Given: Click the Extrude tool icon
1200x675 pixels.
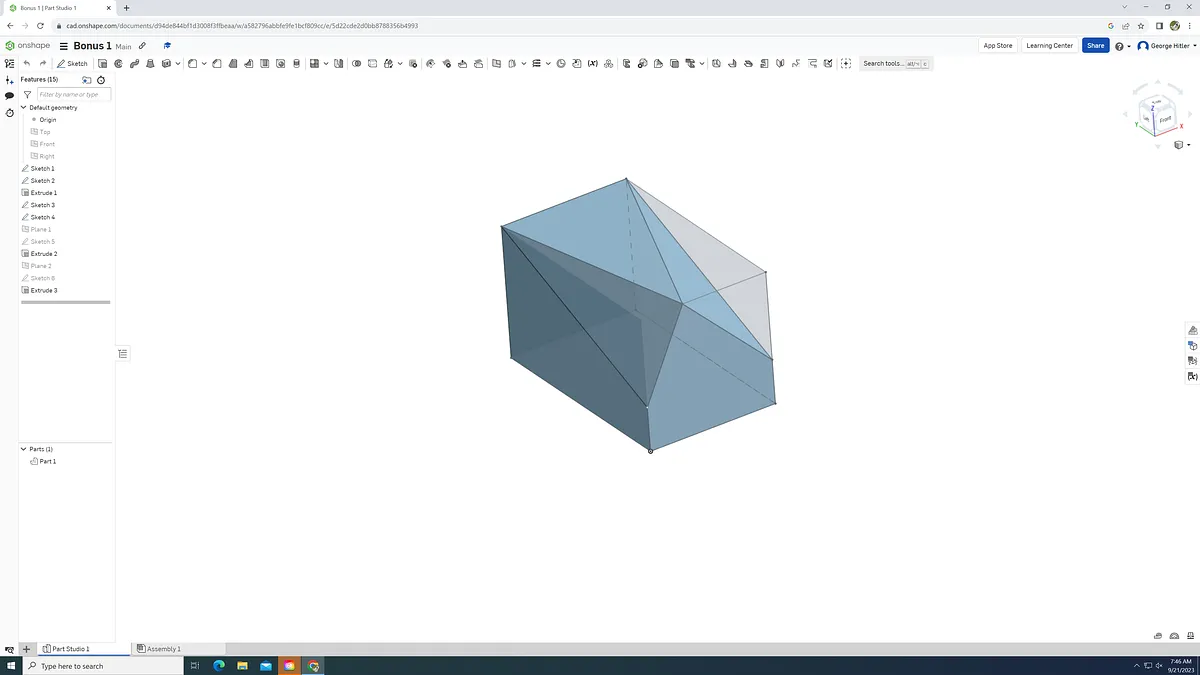Looking at the screenshot, I should pos(103,63).
